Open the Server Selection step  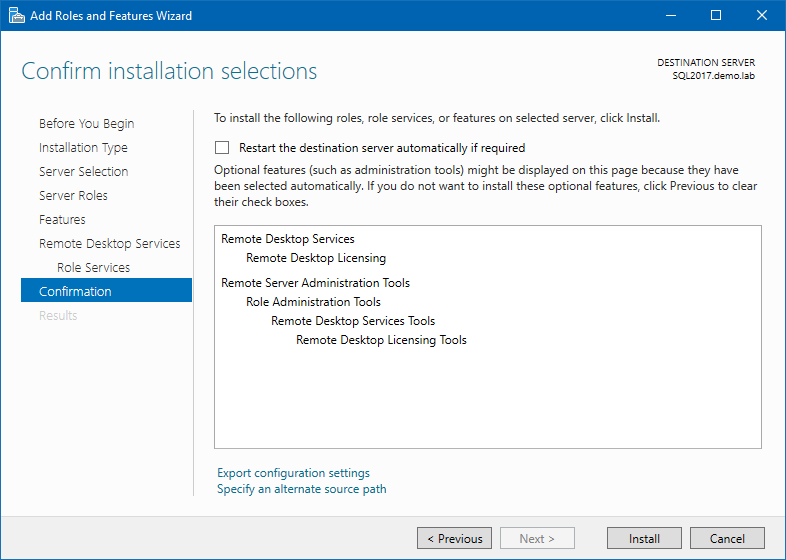[83, 172]
